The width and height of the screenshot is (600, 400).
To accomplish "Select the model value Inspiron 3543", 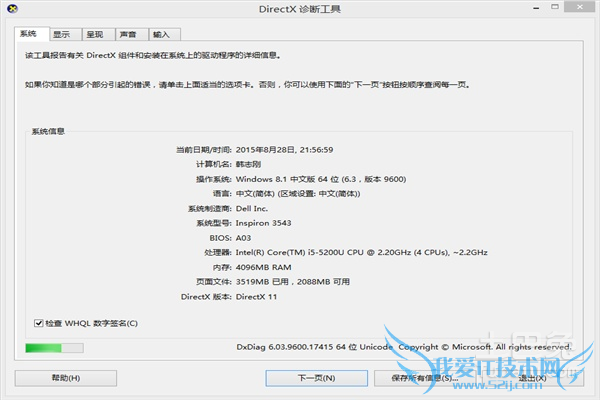I will pyautogui.click(x=263, y=223).
